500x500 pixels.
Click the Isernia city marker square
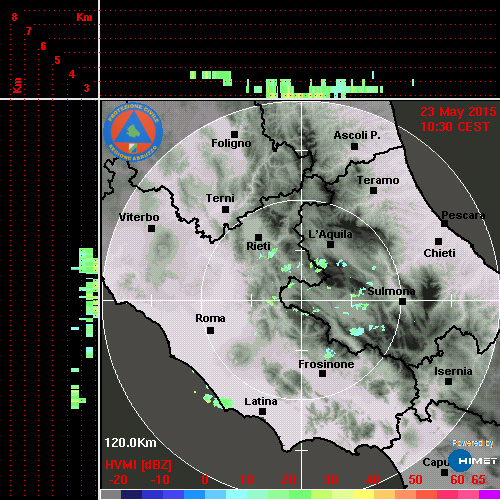coord(449,381)
